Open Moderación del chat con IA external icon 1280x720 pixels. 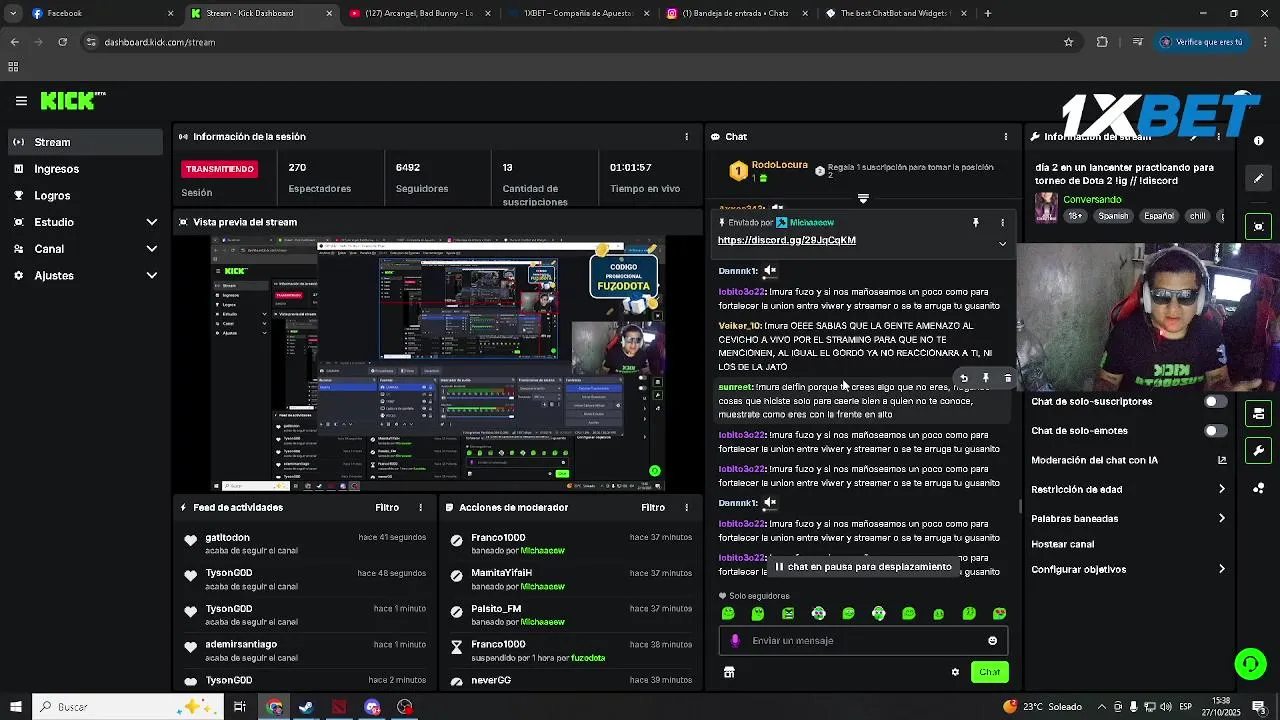tap(1221, 461)
